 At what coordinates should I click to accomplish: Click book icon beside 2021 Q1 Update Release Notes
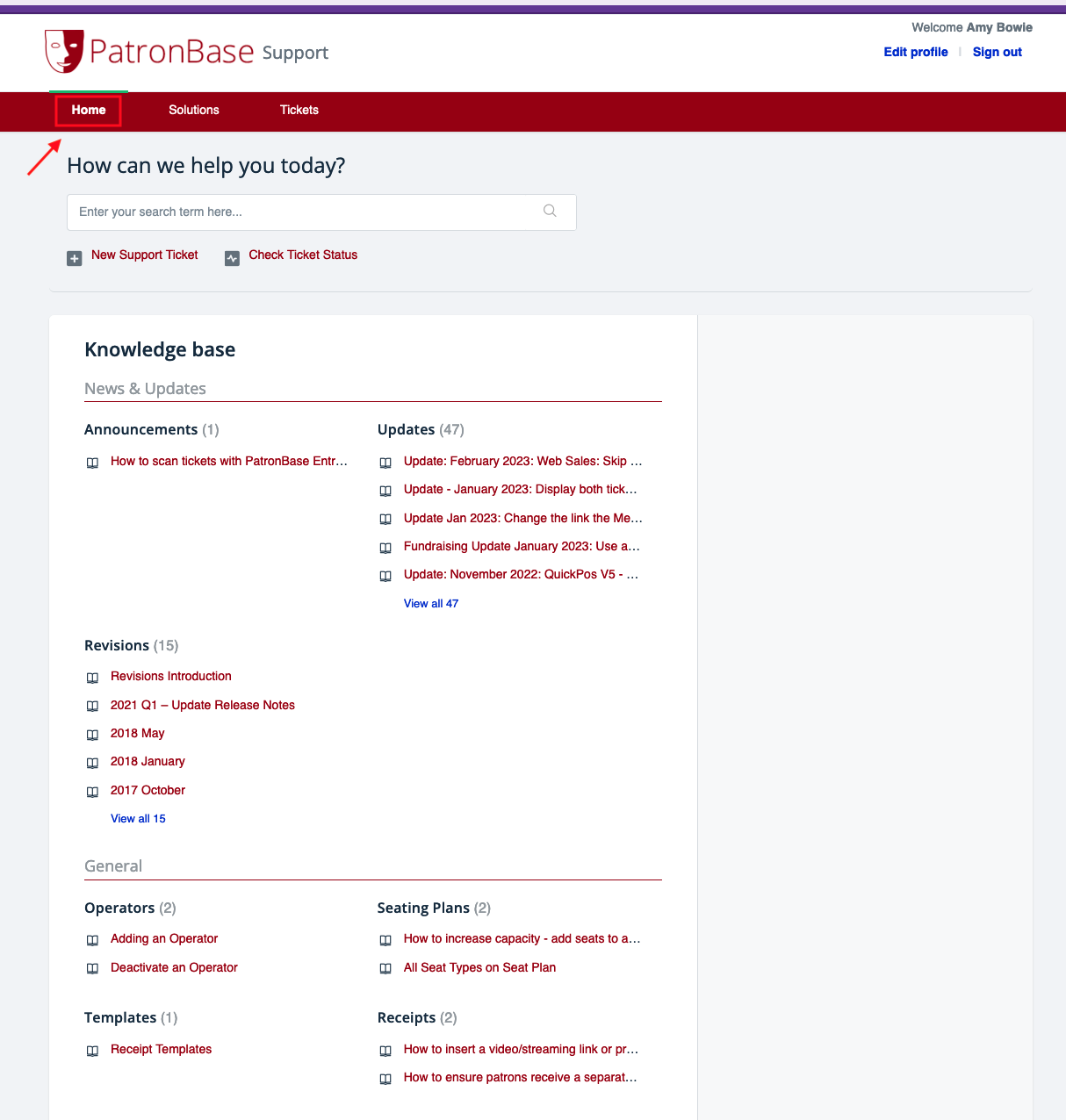click(92, 707)
